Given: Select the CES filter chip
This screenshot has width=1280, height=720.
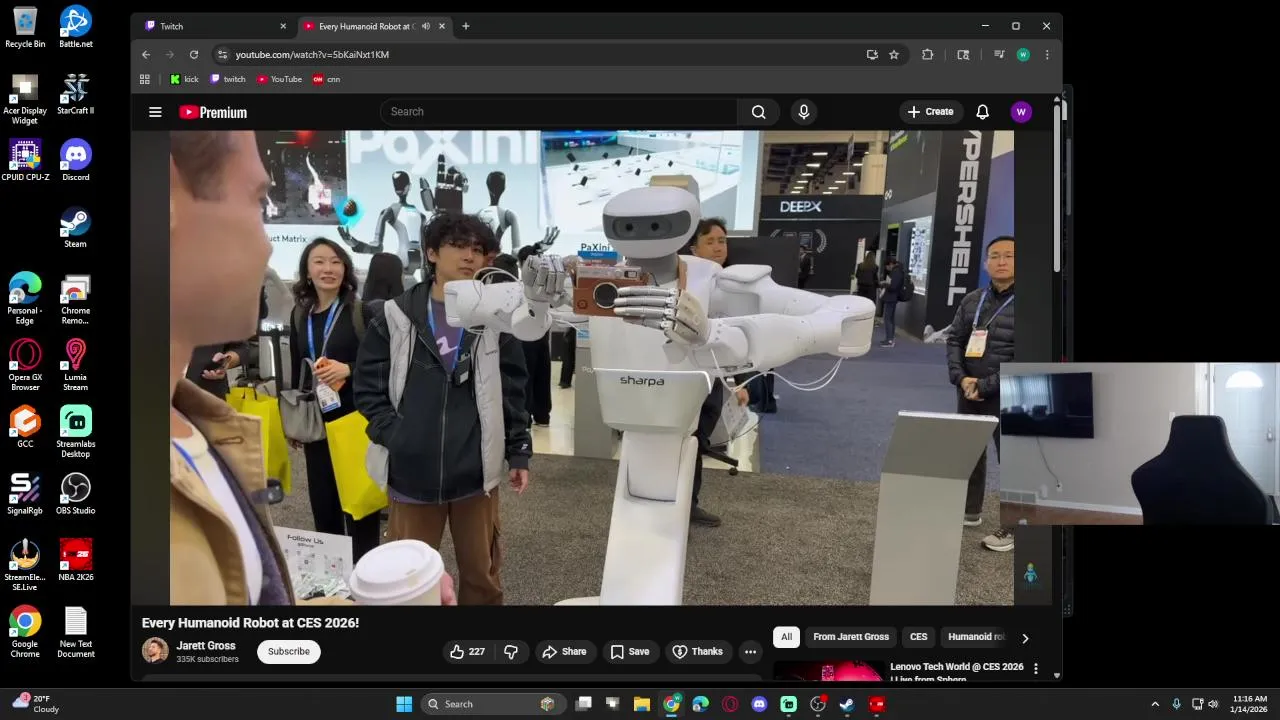Looking at the screenshot, I should [x=918, y=637].
